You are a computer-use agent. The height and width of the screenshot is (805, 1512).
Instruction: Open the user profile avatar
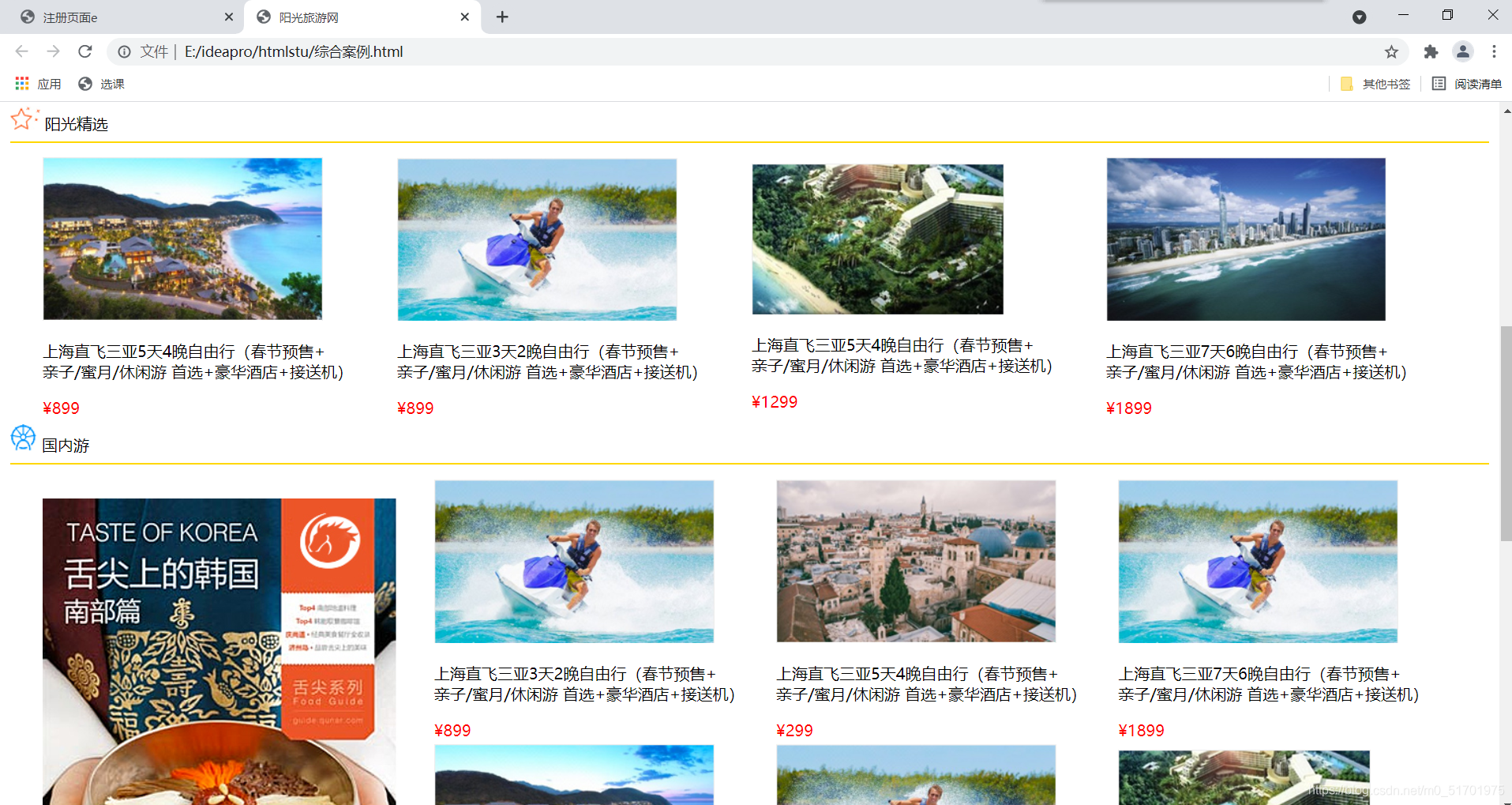click(1462, 51)
